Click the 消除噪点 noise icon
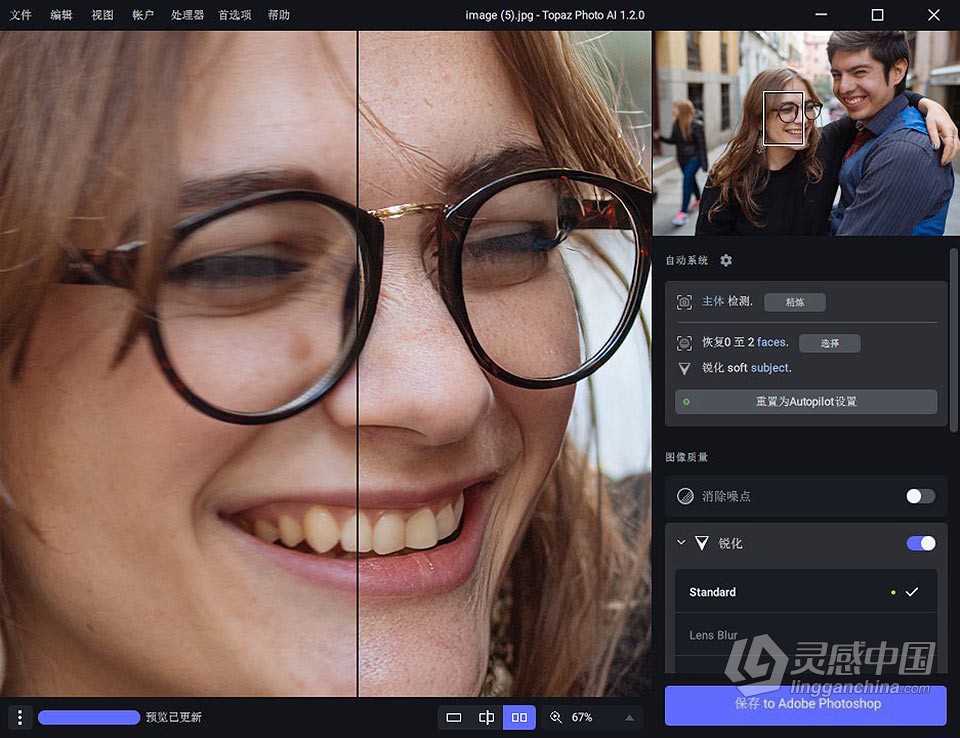This screenshot has height=738, width=960. point(685,496)
